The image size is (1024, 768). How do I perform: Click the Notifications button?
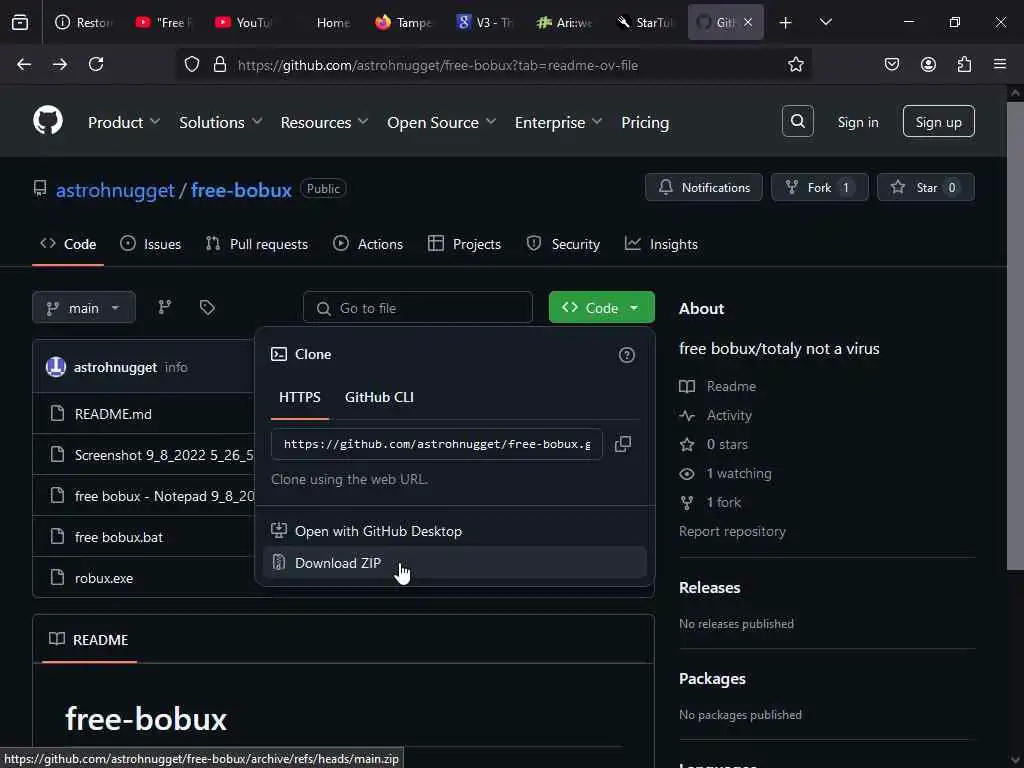[704, 187]
